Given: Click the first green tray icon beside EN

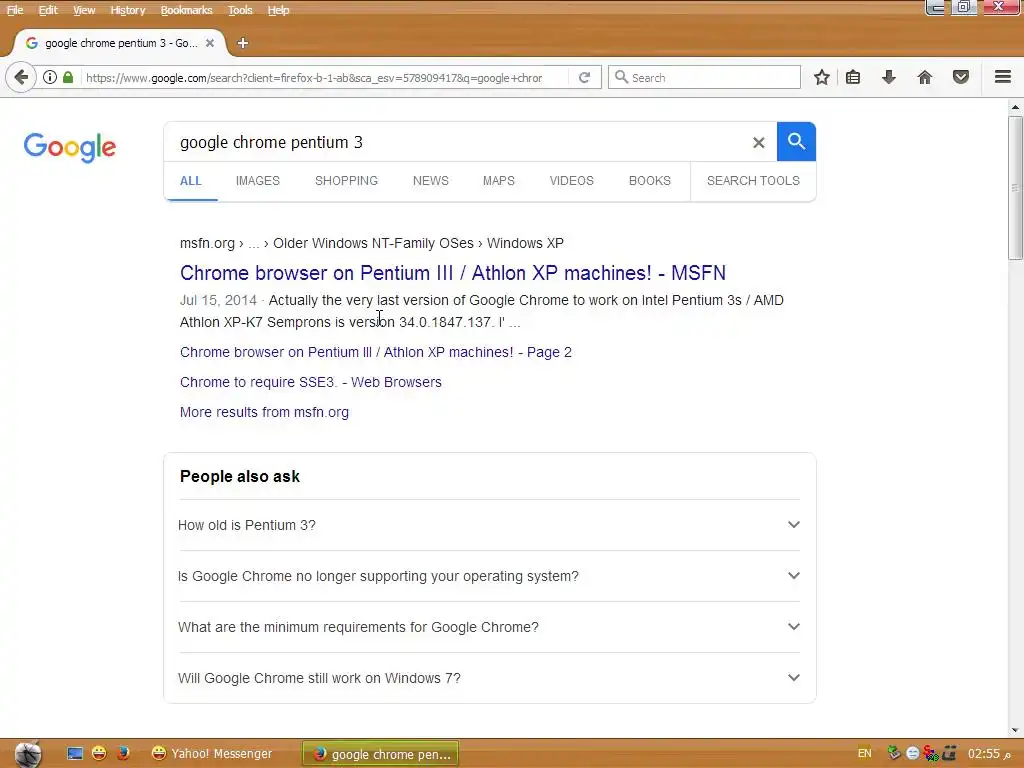Looking at the screenshot, I should coord(894,754).
